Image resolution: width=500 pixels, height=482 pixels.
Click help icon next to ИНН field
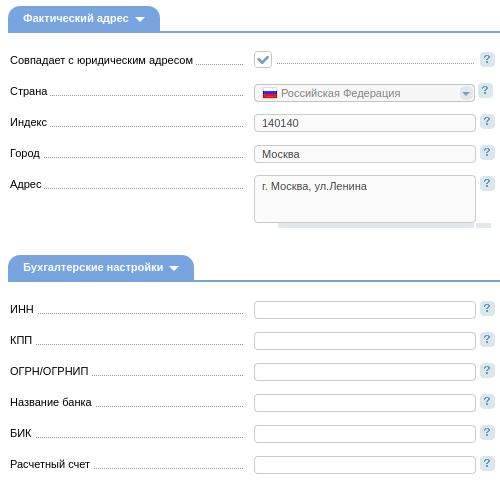487,309
